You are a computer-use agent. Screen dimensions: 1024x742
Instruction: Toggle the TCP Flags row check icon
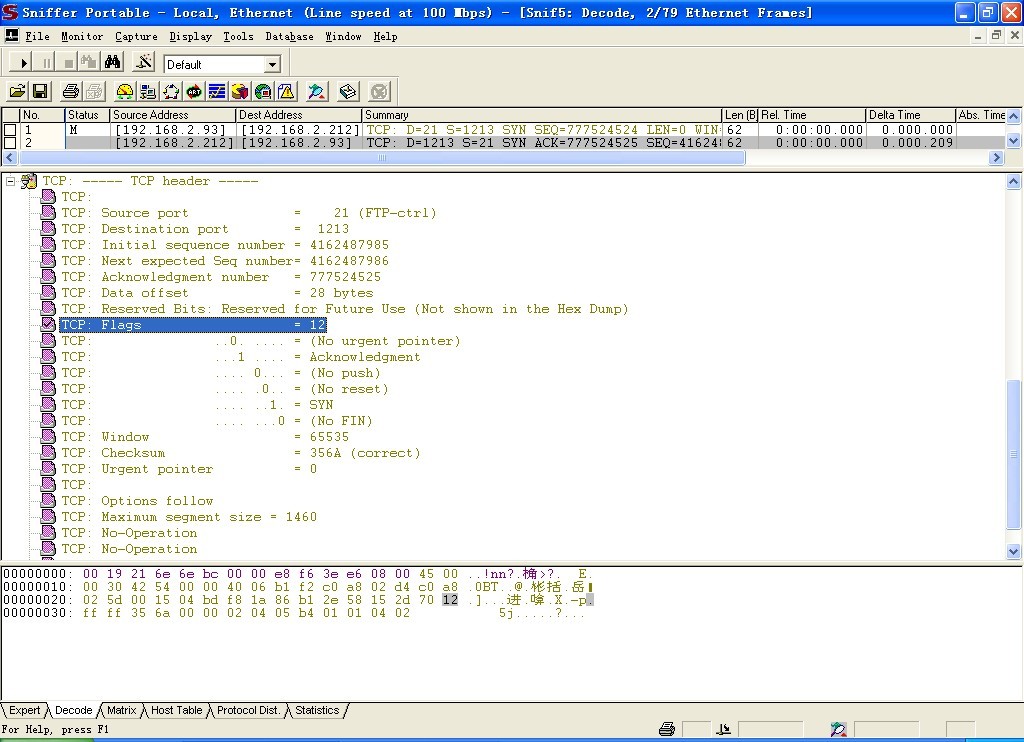[x=48, y=324]
